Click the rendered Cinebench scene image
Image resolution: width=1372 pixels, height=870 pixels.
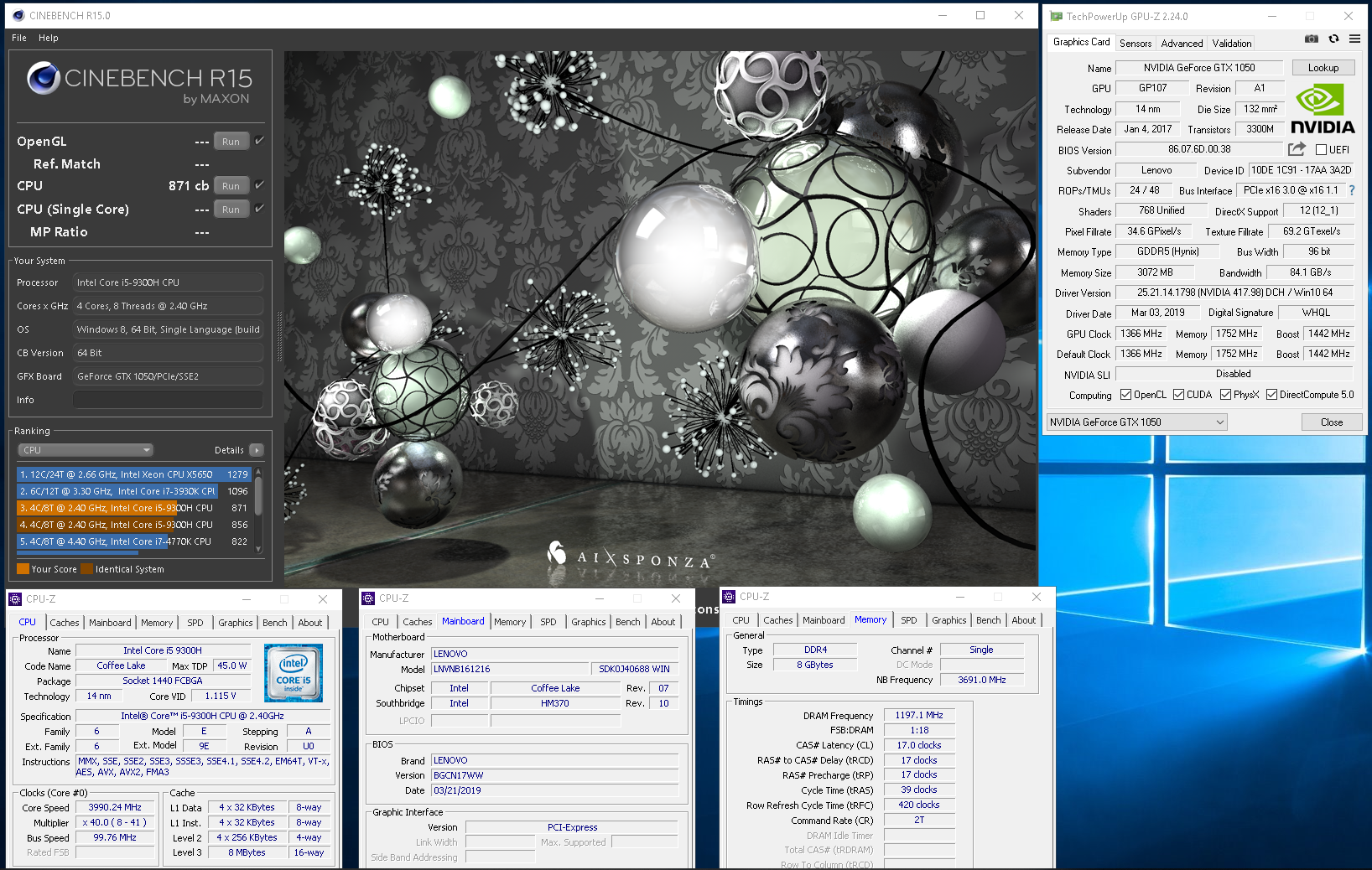pos(660,318)
